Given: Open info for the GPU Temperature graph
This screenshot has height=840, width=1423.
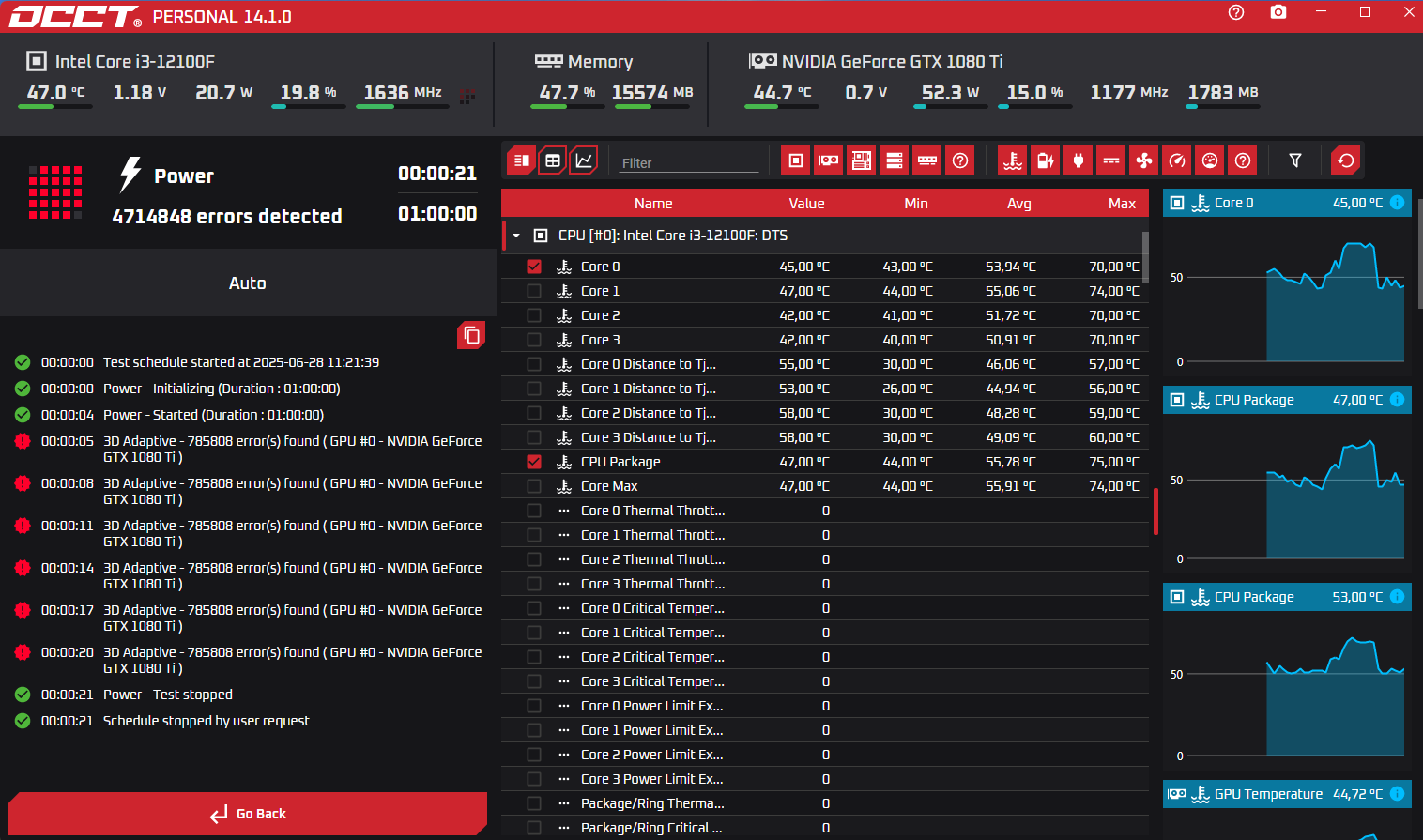Looking at the screenshot, I should [x=1397, y=794].
